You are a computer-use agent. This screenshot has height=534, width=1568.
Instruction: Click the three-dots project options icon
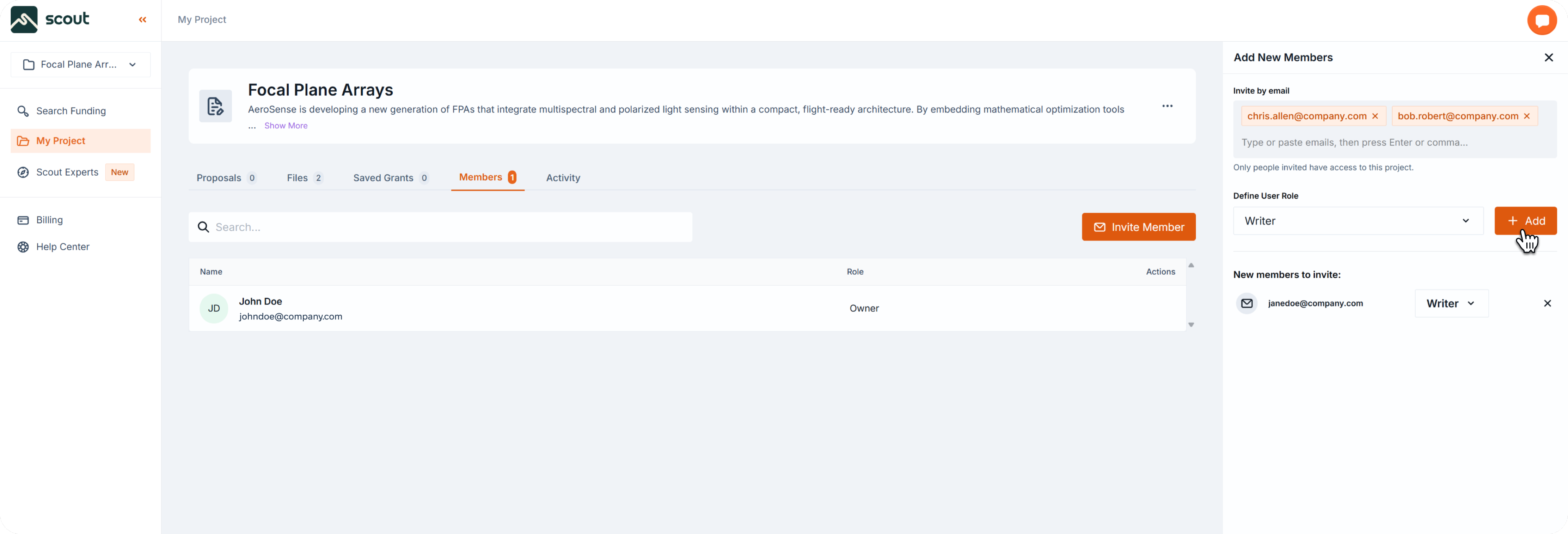click(1167, 106)
